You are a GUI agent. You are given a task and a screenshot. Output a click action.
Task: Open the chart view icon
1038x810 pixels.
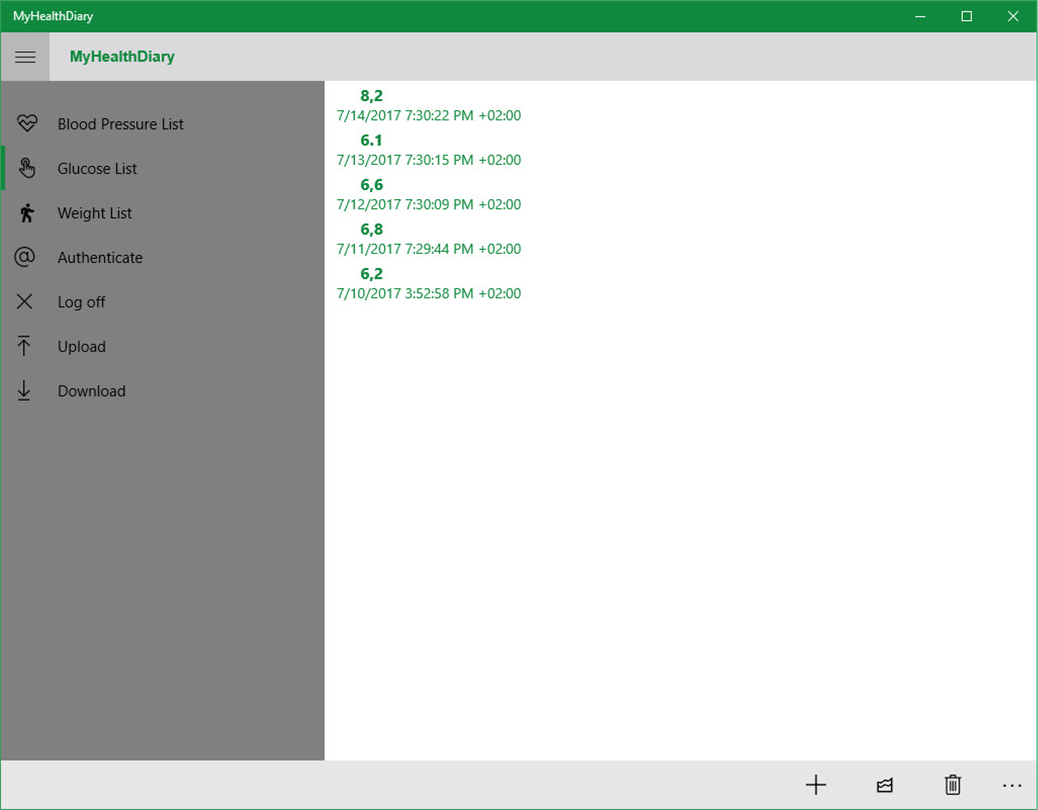(x=884, y=785)
